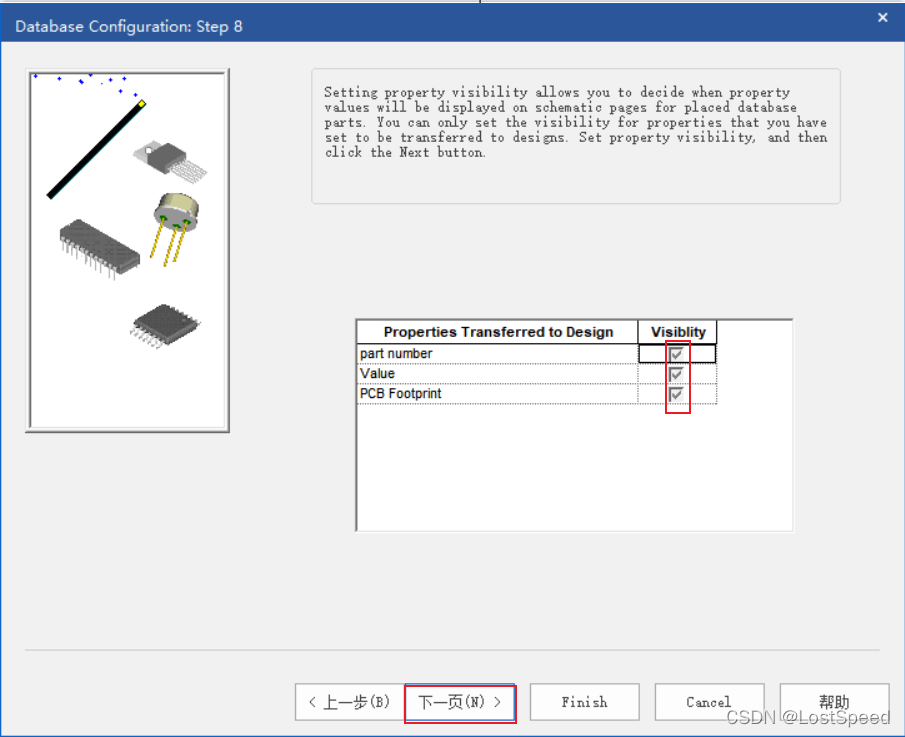Image resolution: width=905 pixels, height=737 pixels.
Task: Open help with the 帮助 button
Action: (x=834, y=702)
